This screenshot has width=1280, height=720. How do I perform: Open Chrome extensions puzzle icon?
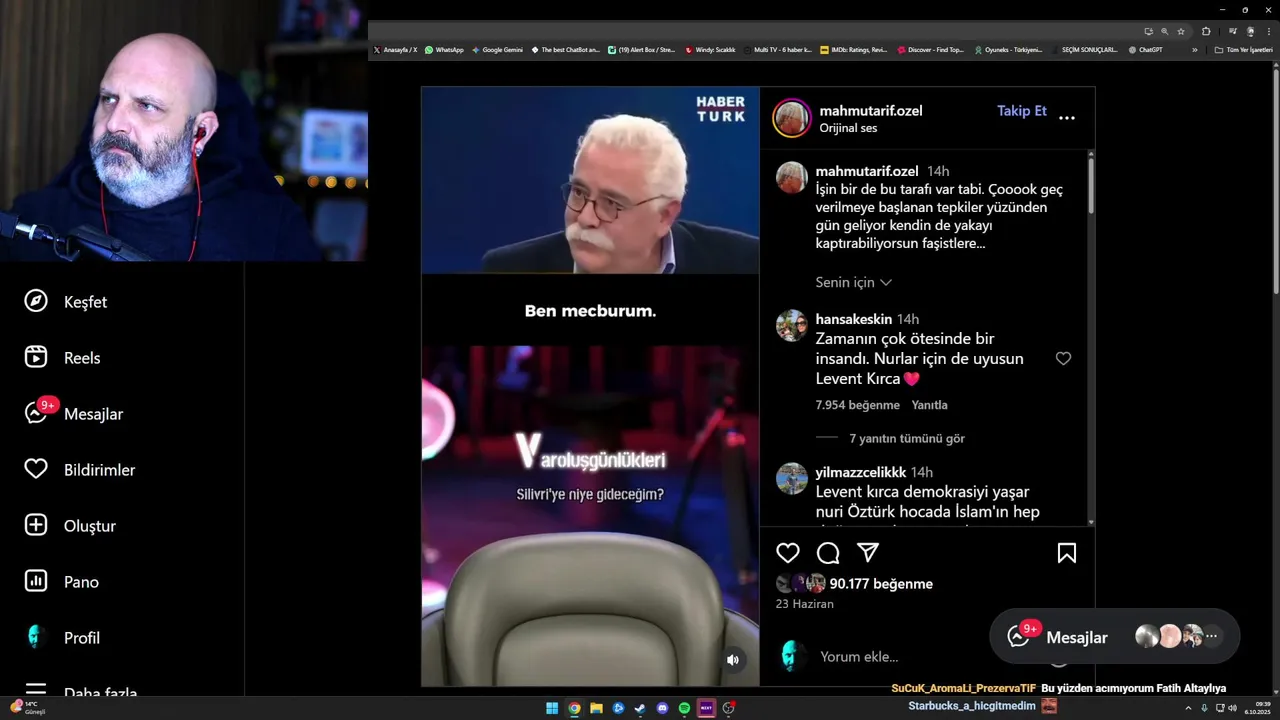point(1206,31)
